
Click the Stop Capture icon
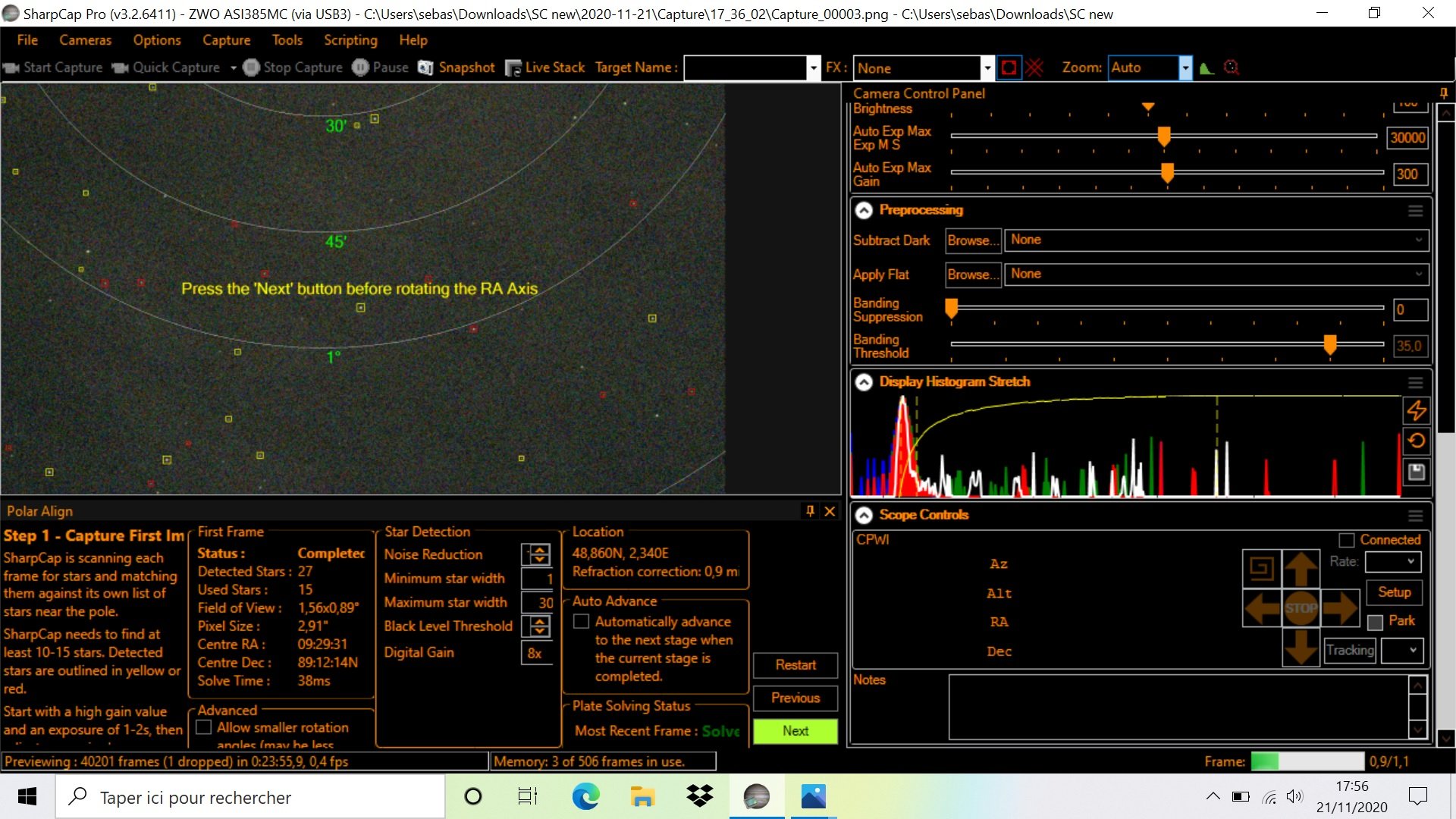tap(251, 67)
